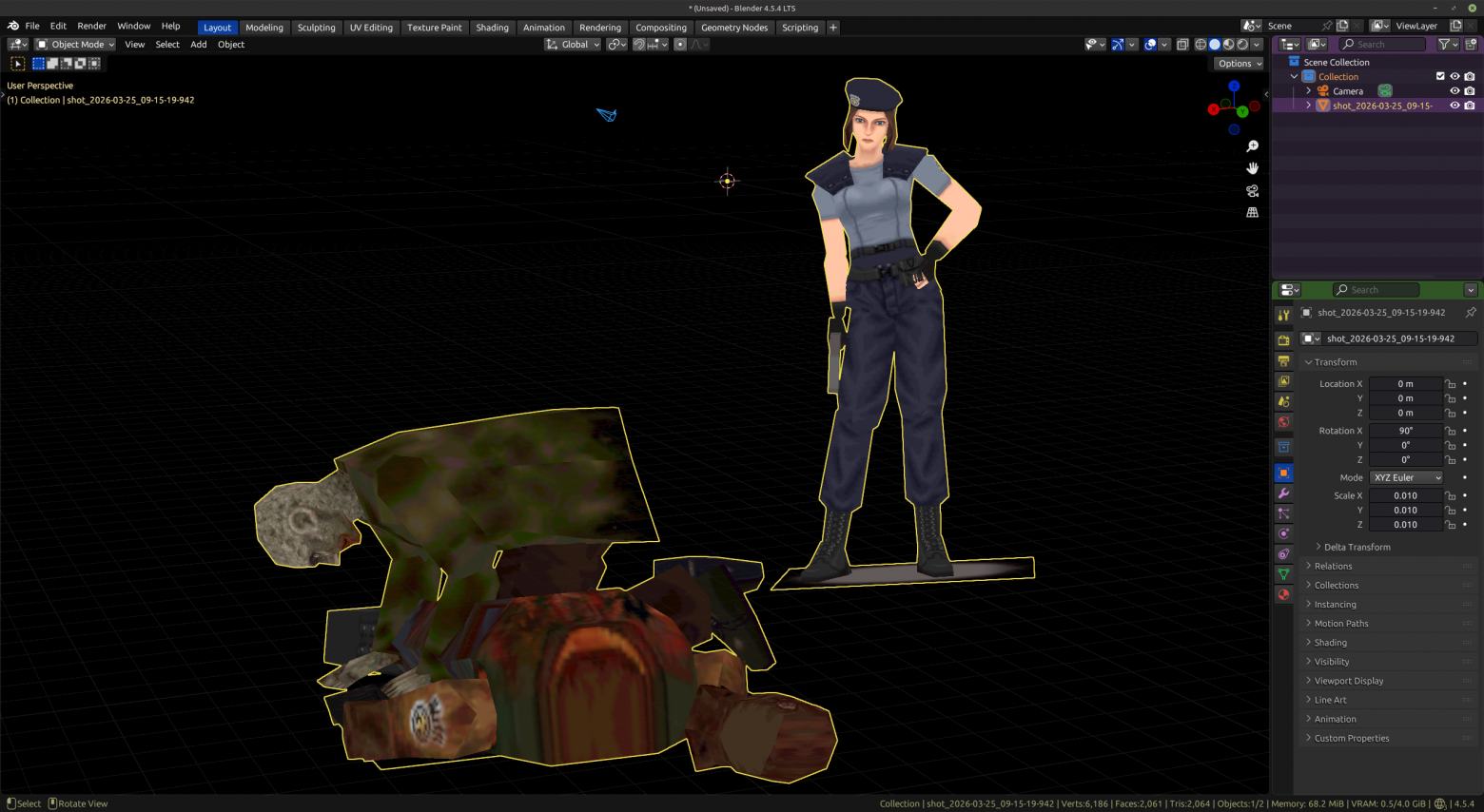Image resolution: width=1484 pixels, height=812 pixels.
Task: Click the Options button in viewport header
Action: 1239,64
